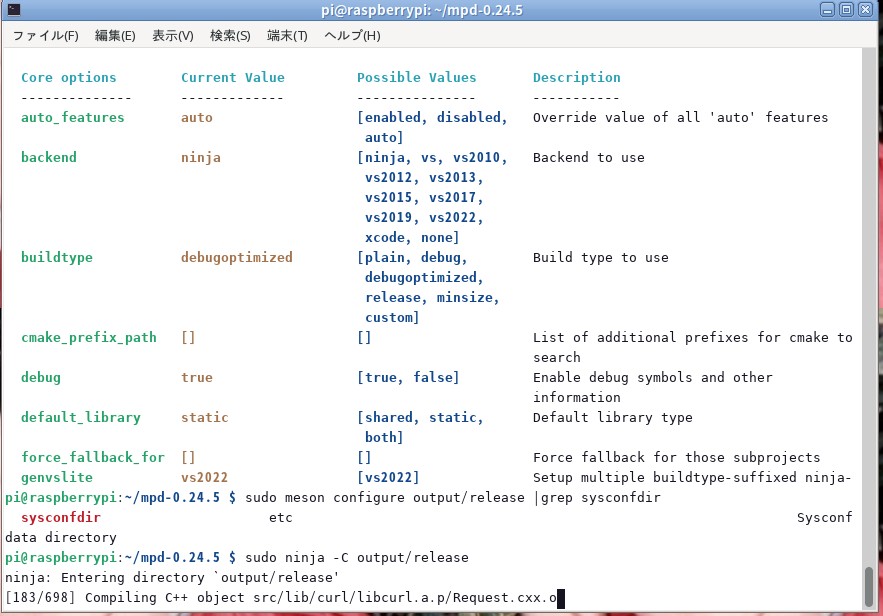This screenshot has height=616, width=883.
Task: Minimize the terminal window
Action: (825, 10)
